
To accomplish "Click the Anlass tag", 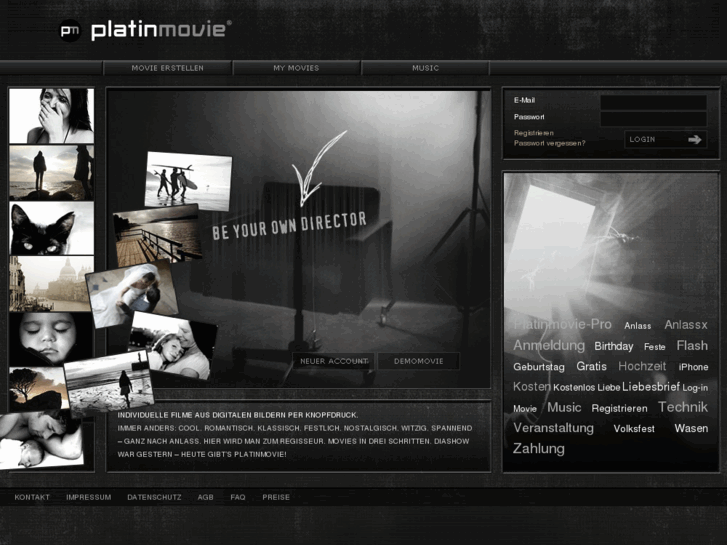I will click(638, 326).
